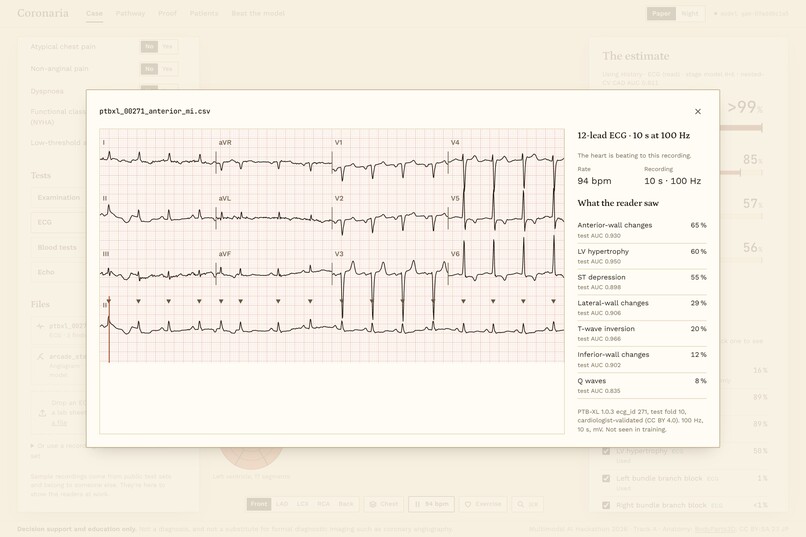Open the Patients tab in background

pyautogui.click(x=204, y=13)
